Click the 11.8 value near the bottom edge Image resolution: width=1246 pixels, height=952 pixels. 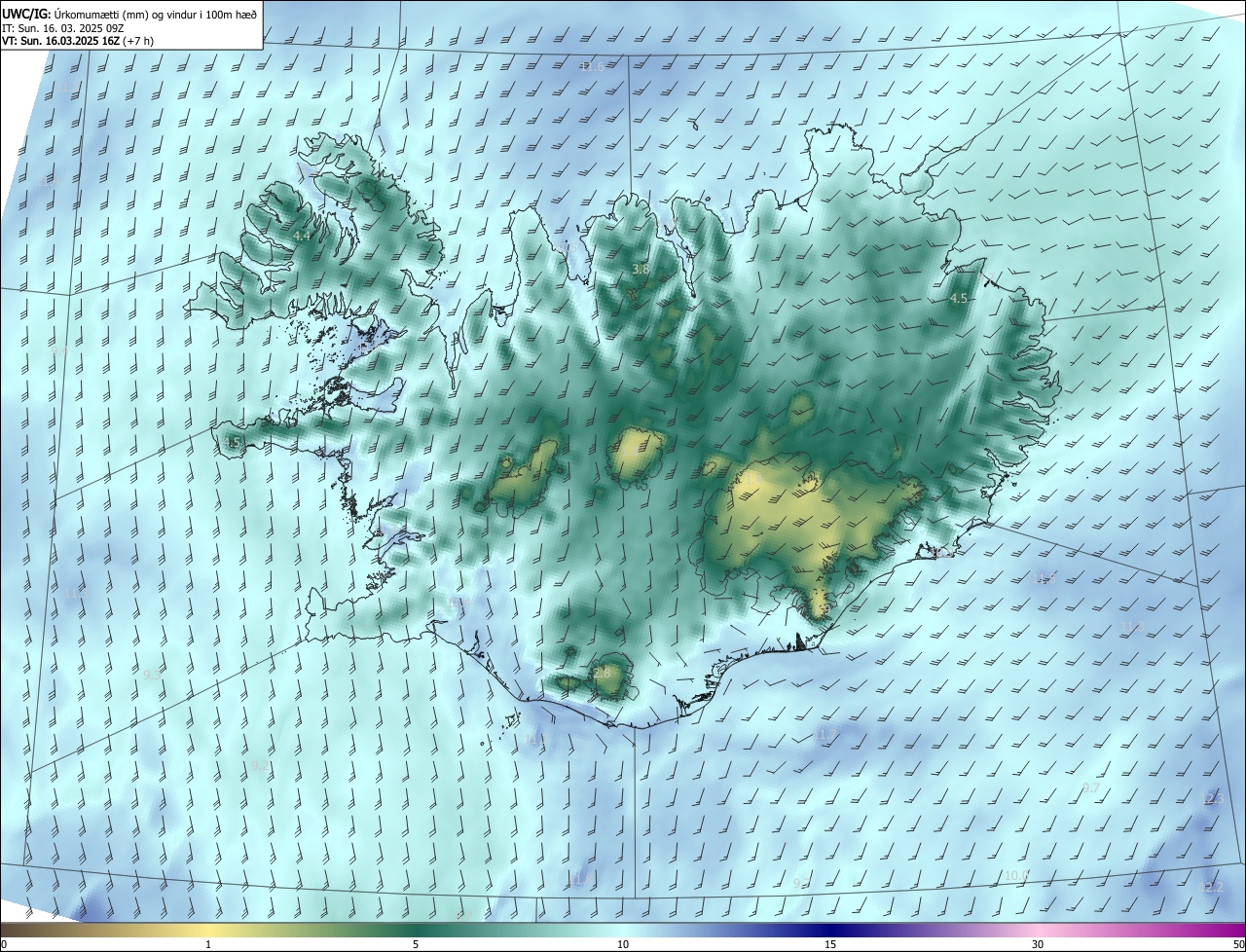(x=581, y=880)
